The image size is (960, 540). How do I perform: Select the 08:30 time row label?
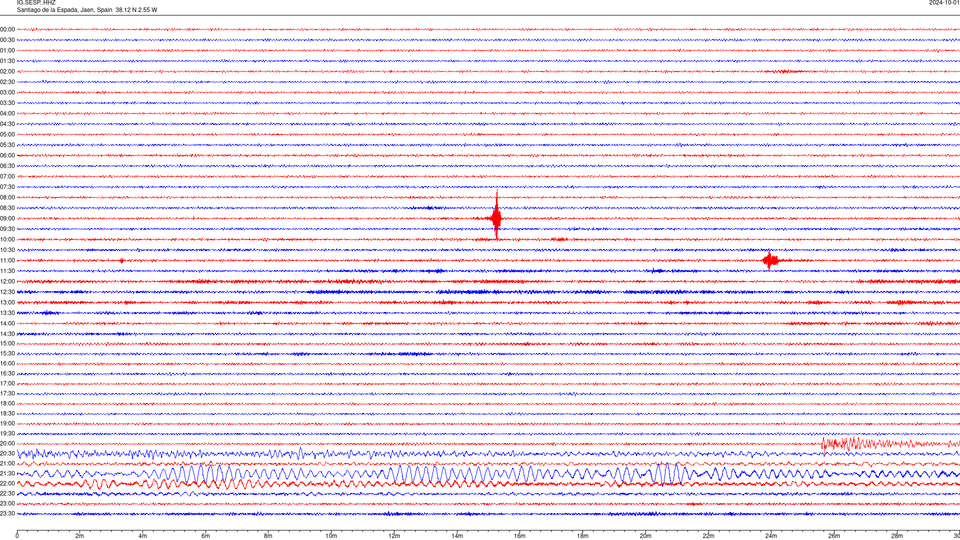point(7,208)
